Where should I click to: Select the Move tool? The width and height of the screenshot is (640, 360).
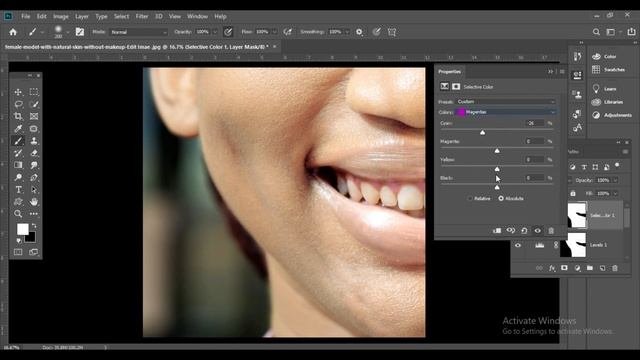[x=18, y=92]
